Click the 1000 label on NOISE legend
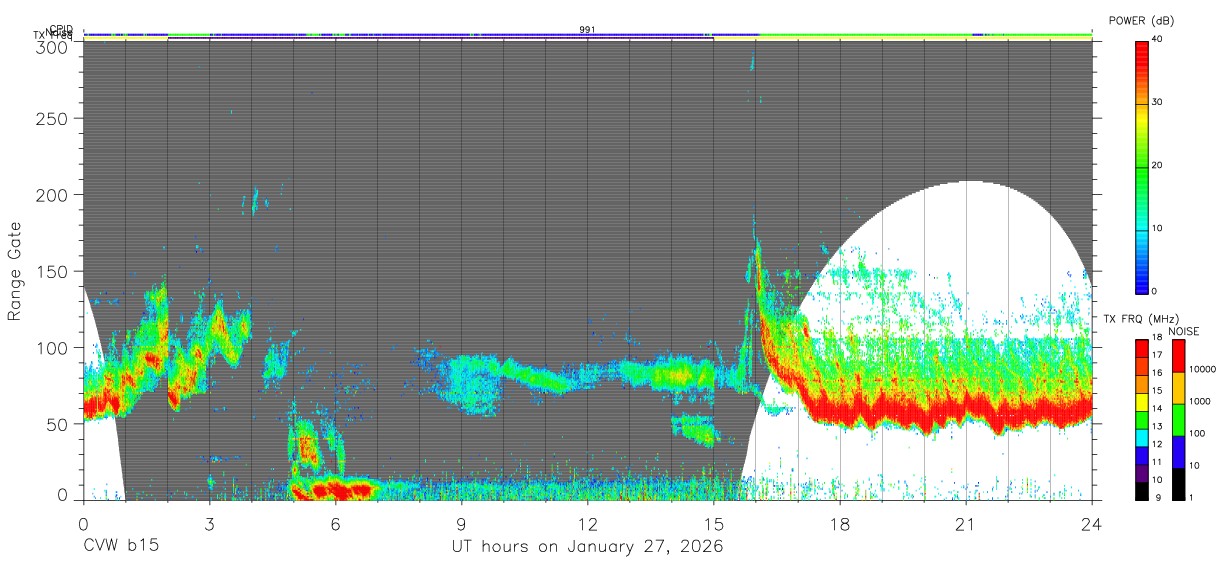Screen dimensions: 1228x567 point(1200,402)
